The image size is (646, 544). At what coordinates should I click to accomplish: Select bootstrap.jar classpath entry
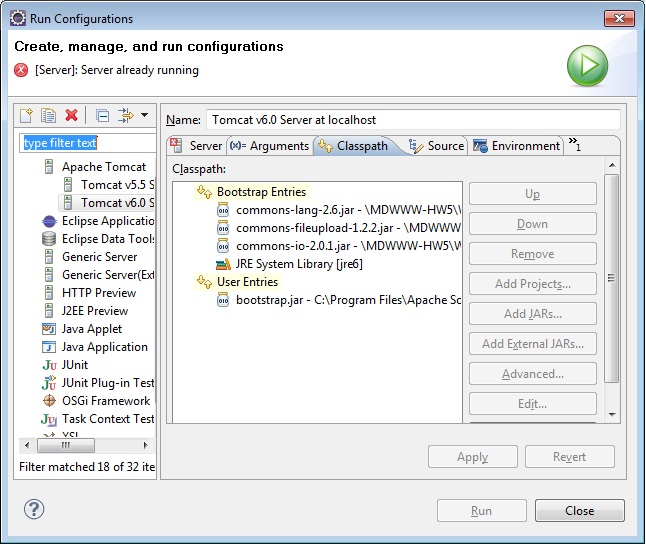[x=348, y=300]
